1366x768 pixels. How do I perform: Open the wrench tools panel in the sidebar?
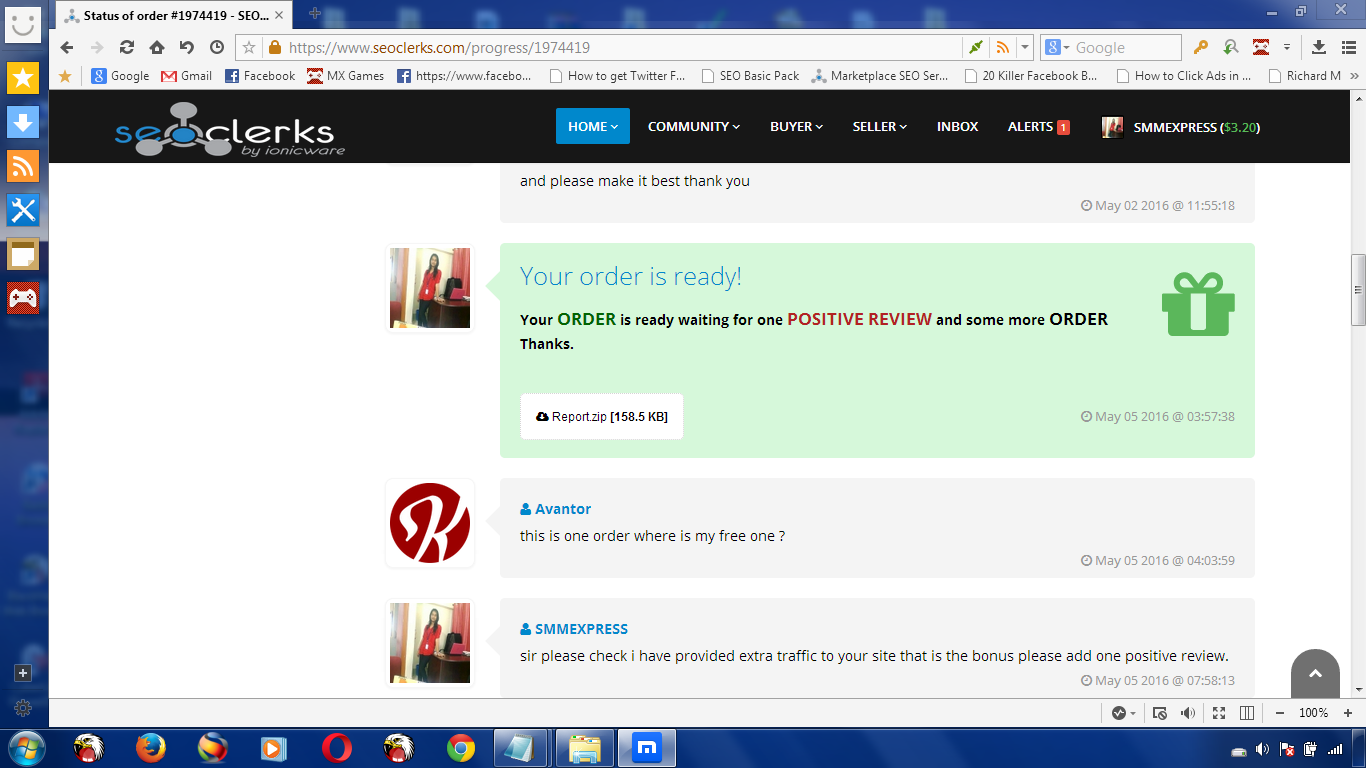click(x=23, y=209)
